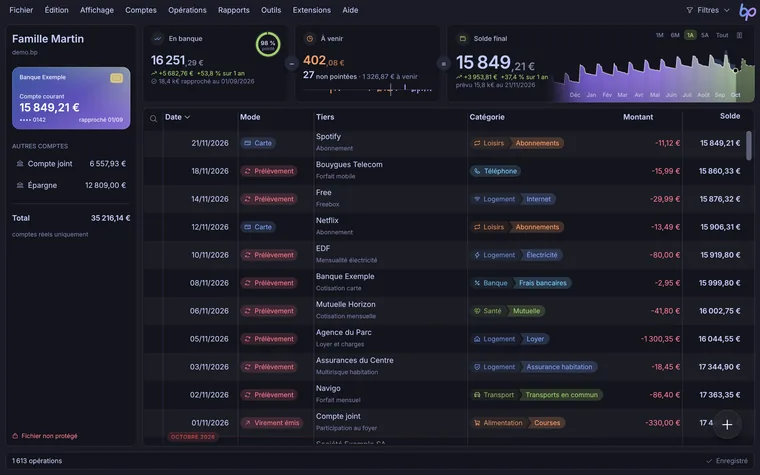This screenshot has height=475, width=760.
Task: Click the 1 613 opérations status text
Action: click(x=37, y=461)
